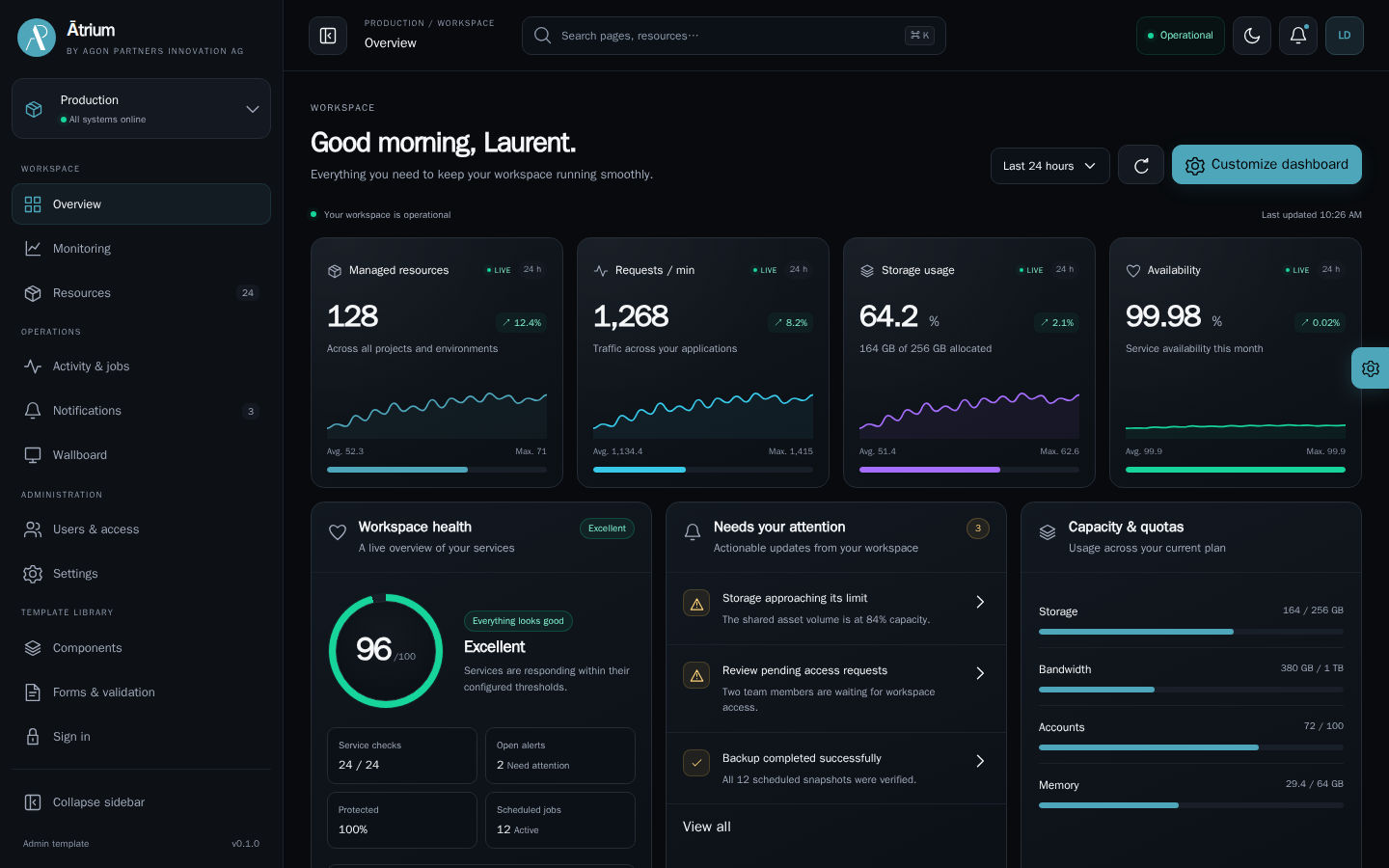Click the LD user avatar
1389x868 pixels.
(x=1345, y=36)
